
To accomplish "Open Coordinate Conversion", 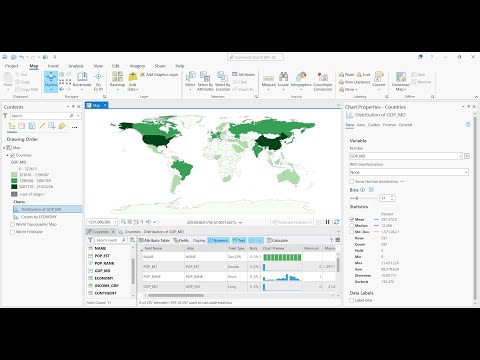I will (x=323, y=81).
